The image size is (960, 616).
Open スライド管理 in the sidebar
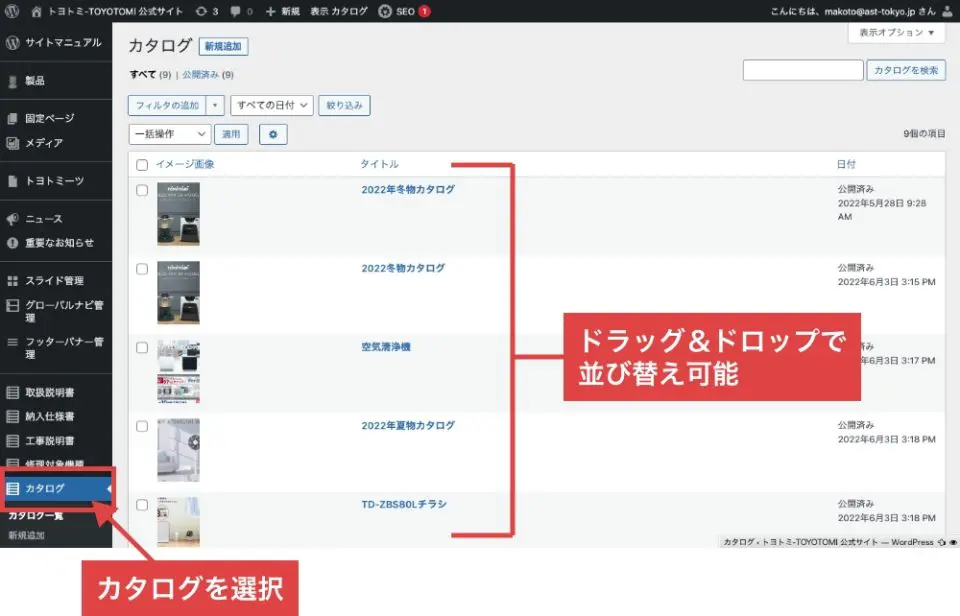tap(56, 280)
